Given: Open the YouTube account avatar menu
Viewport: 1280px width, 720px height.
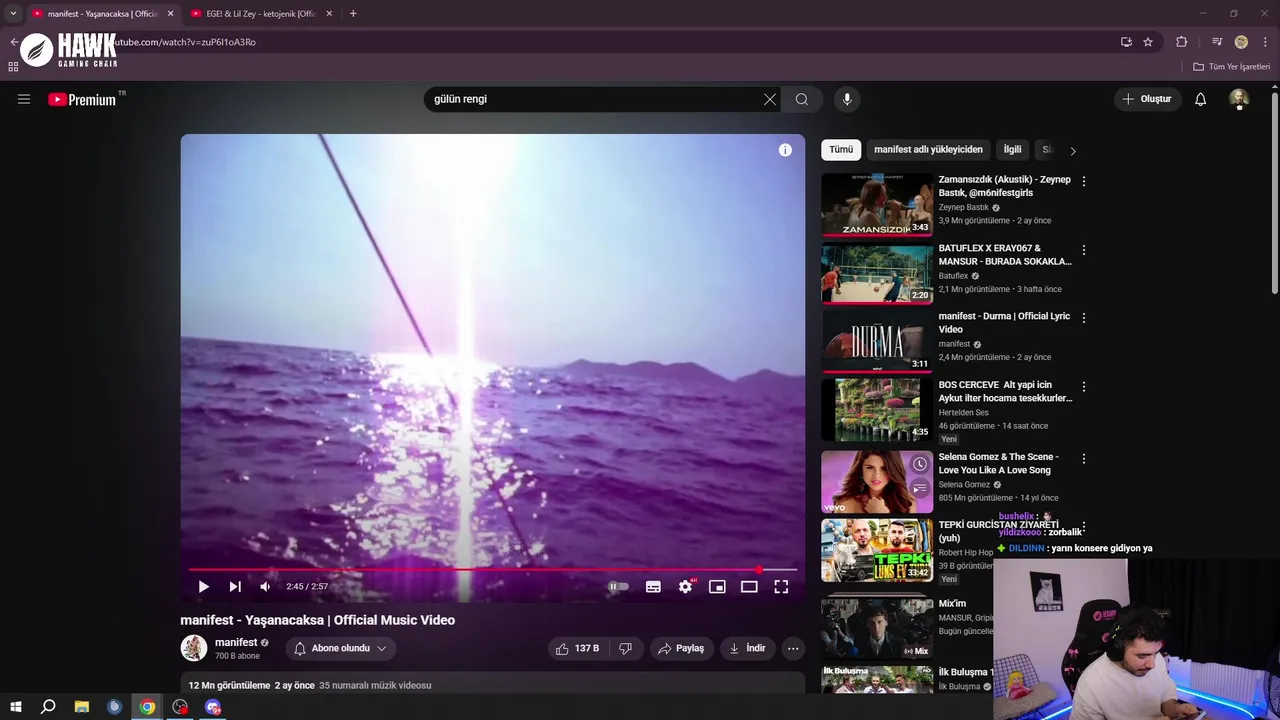Looking at the screenshot, I should pyautogui.click(x=1239, y=99).
